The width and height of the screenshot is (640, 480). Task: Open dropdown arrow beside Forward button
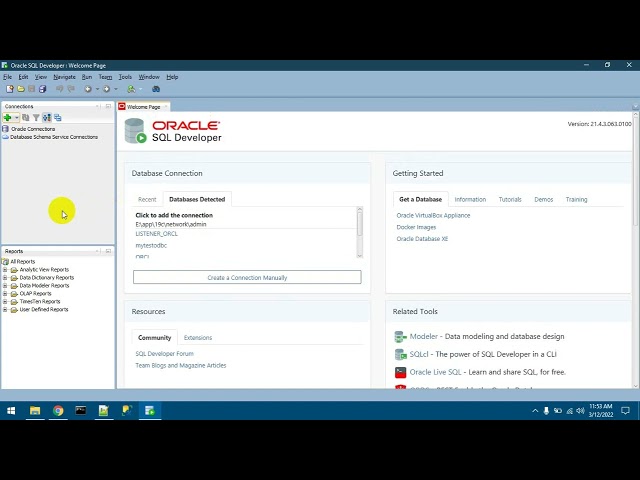pyautogui.click(x=116, y=89)
